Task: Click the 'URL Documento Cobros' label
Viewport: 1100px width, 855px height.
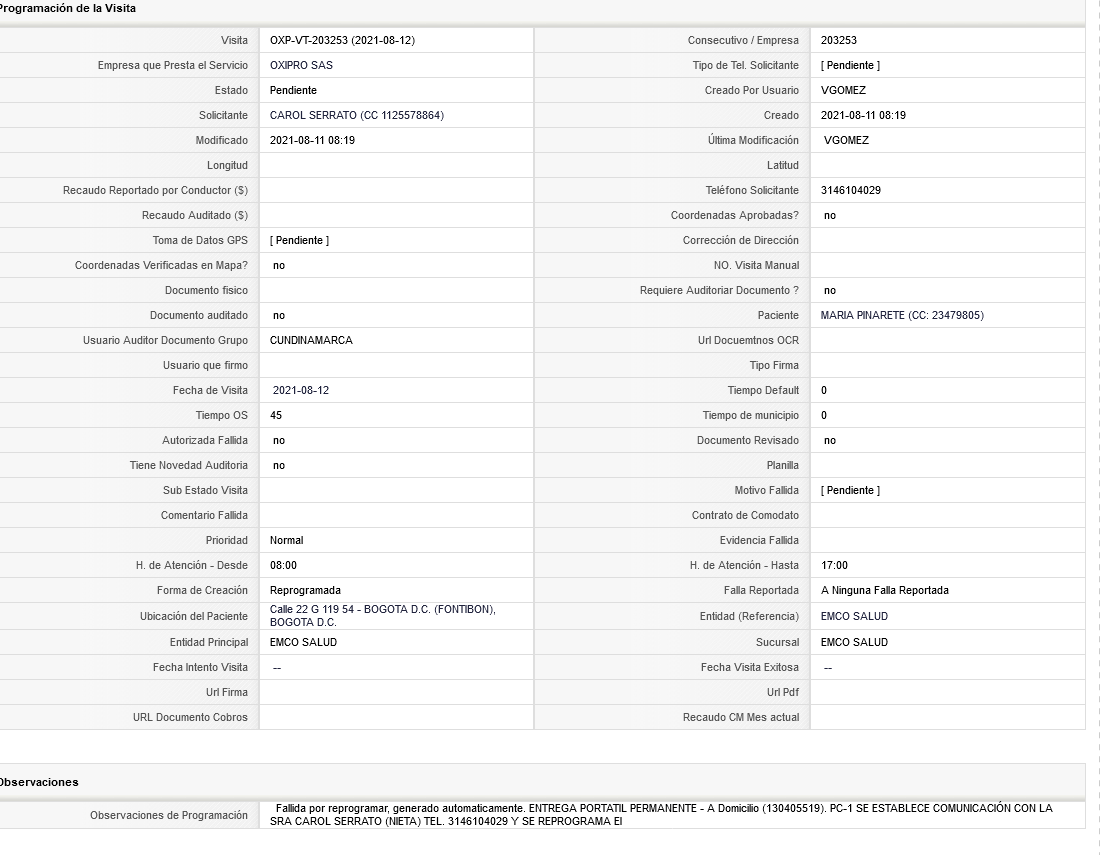Action: (x=190, y=718)
